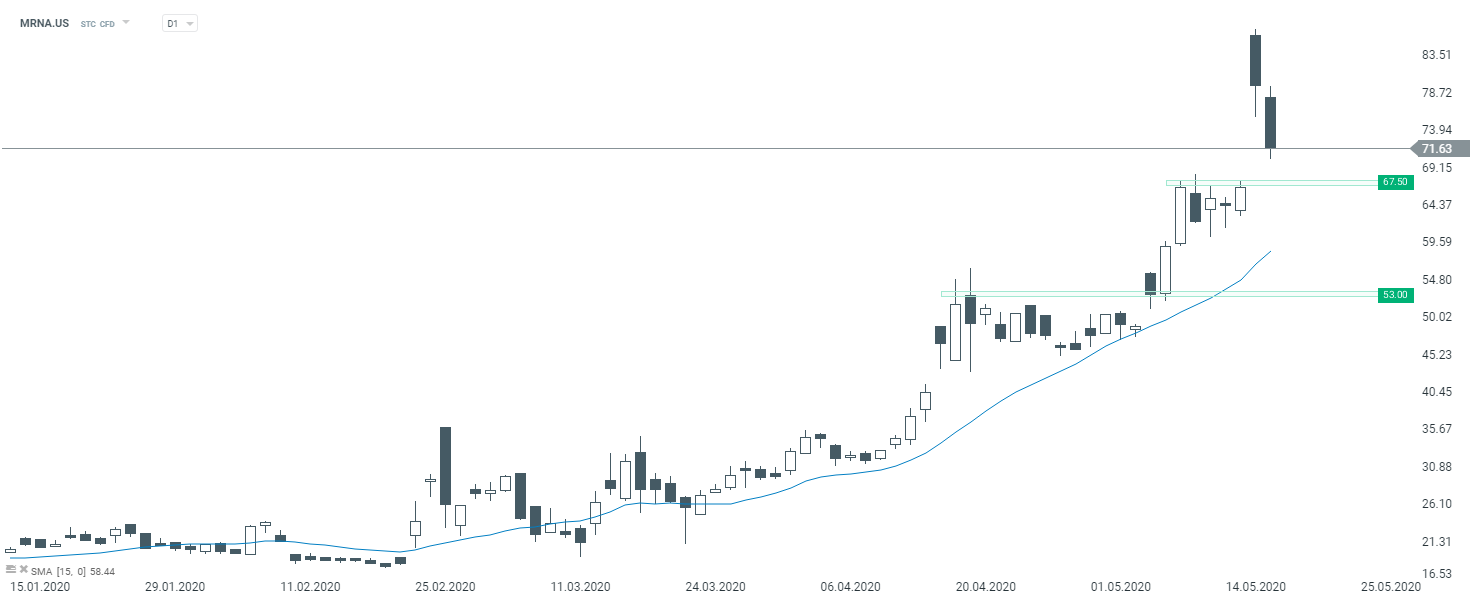Open the D1 timeframe dropdown

[x=179, y=23]
